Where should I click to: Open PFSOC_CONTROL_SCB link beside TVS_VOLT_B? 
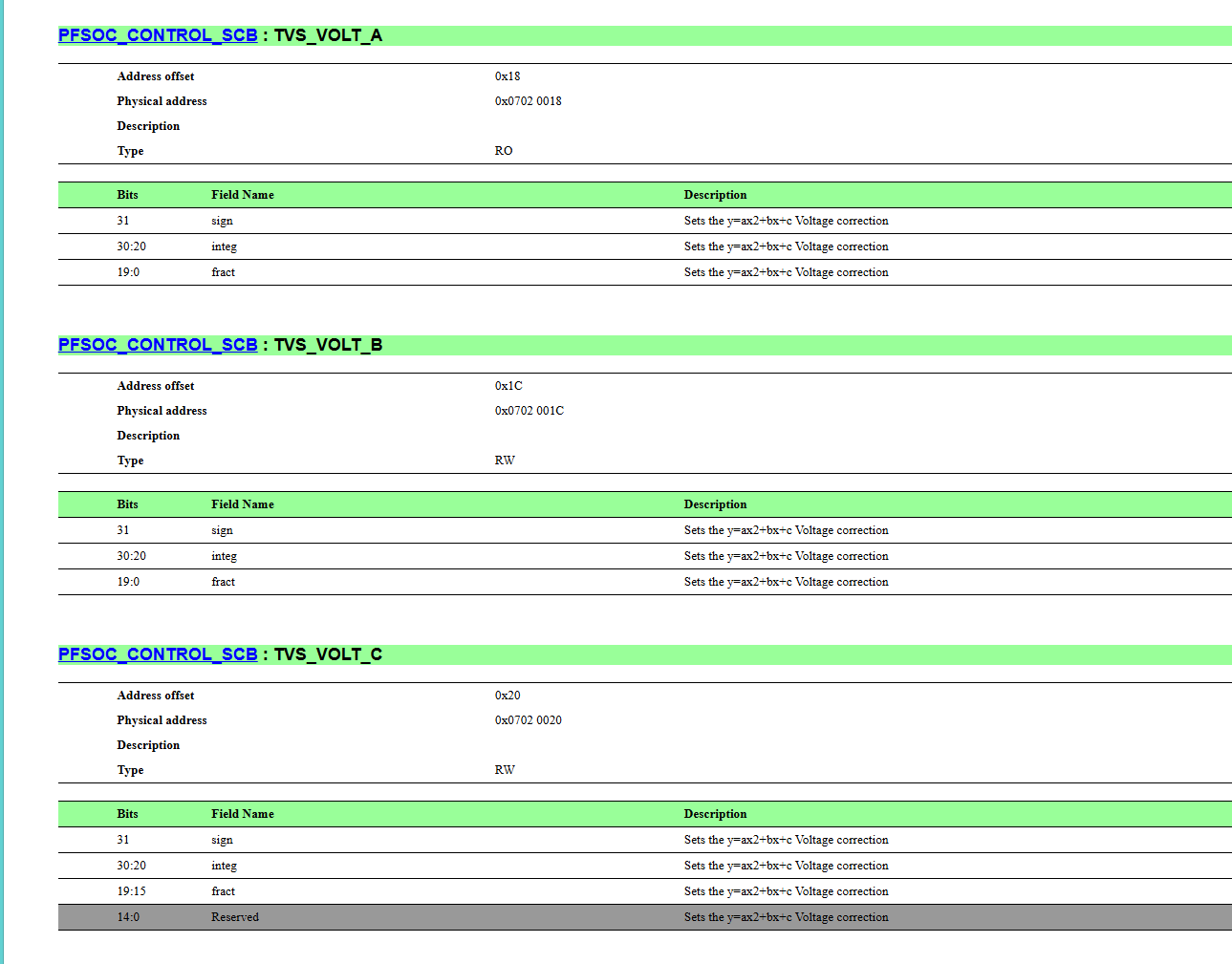click(158, 345)
